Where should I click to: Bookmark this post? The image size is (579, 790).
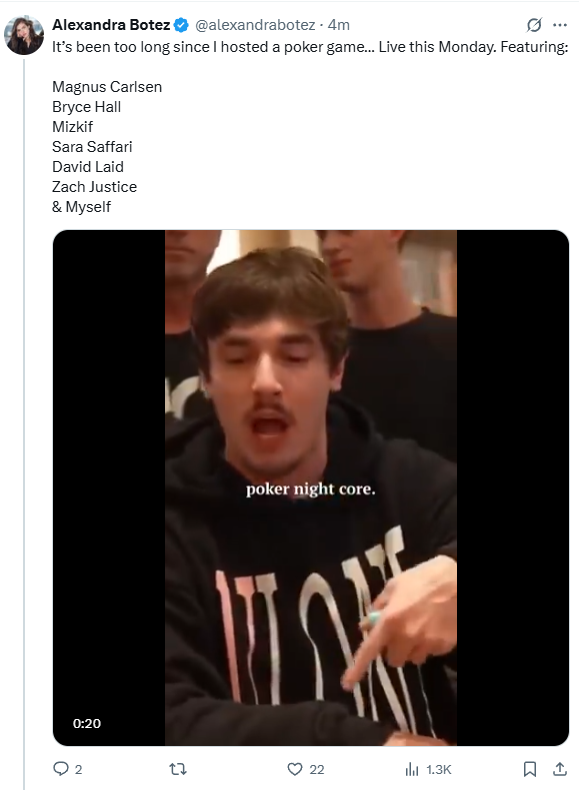(529, 769)
